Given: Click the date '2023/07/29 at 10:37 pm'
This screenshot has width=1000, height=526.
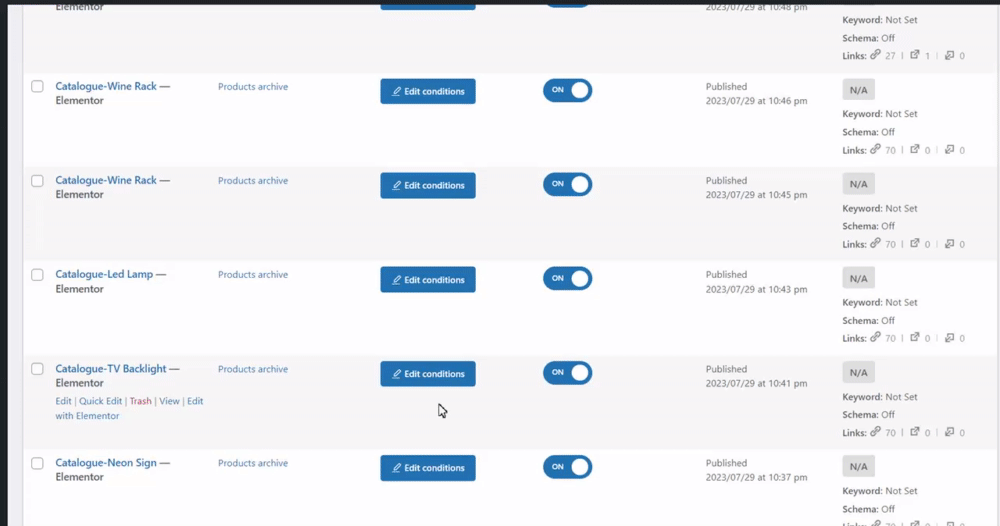Looking at the screenshot, I should click(756, 478).
